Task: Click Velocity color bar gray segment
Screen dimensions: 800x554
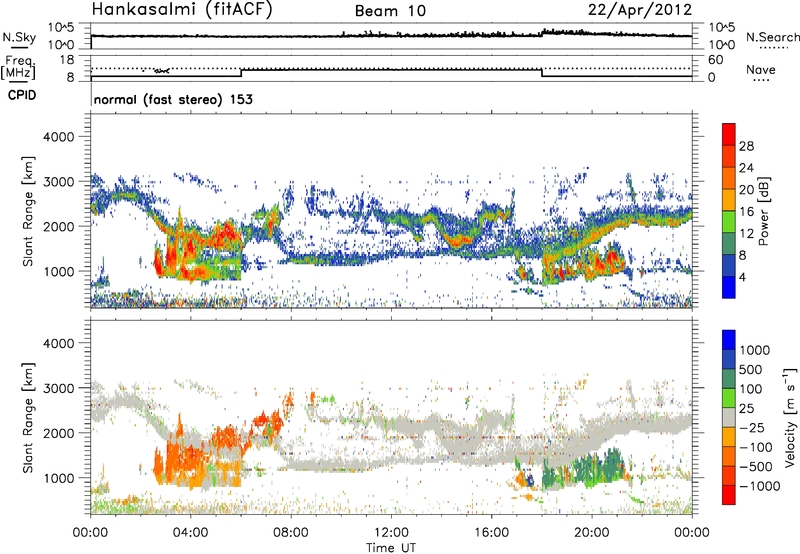Action: [x=729, y=417]
